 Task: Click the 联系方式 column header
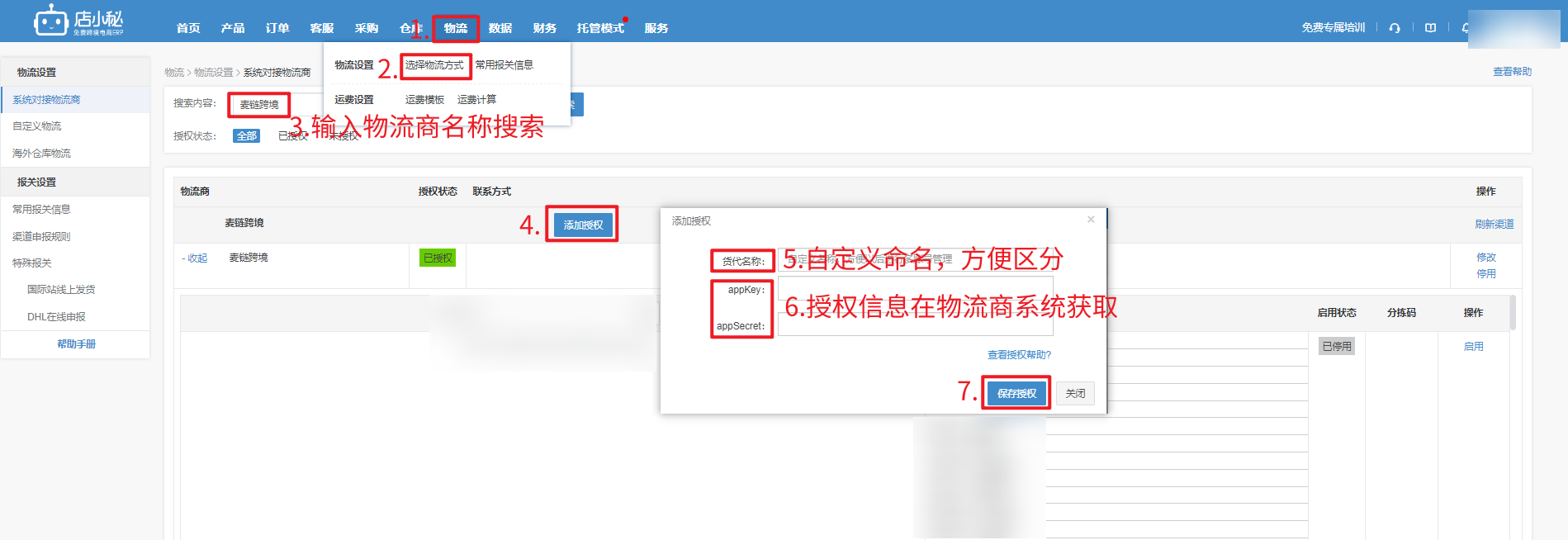pos(492,192)
